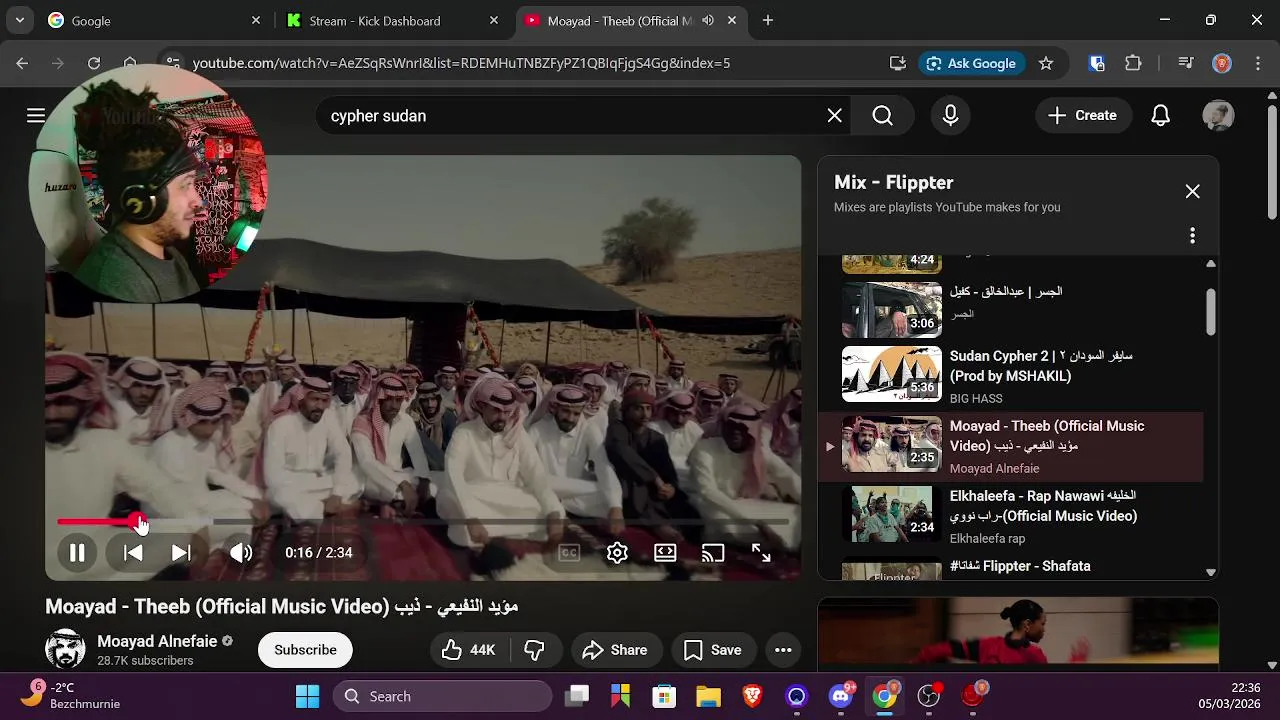Open Chrome profile avatar

1222,63
